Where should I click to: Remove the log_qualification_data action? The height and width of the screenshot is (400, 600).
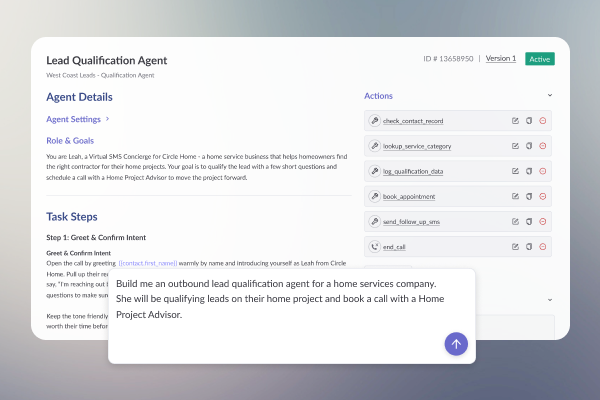(543, 171)
